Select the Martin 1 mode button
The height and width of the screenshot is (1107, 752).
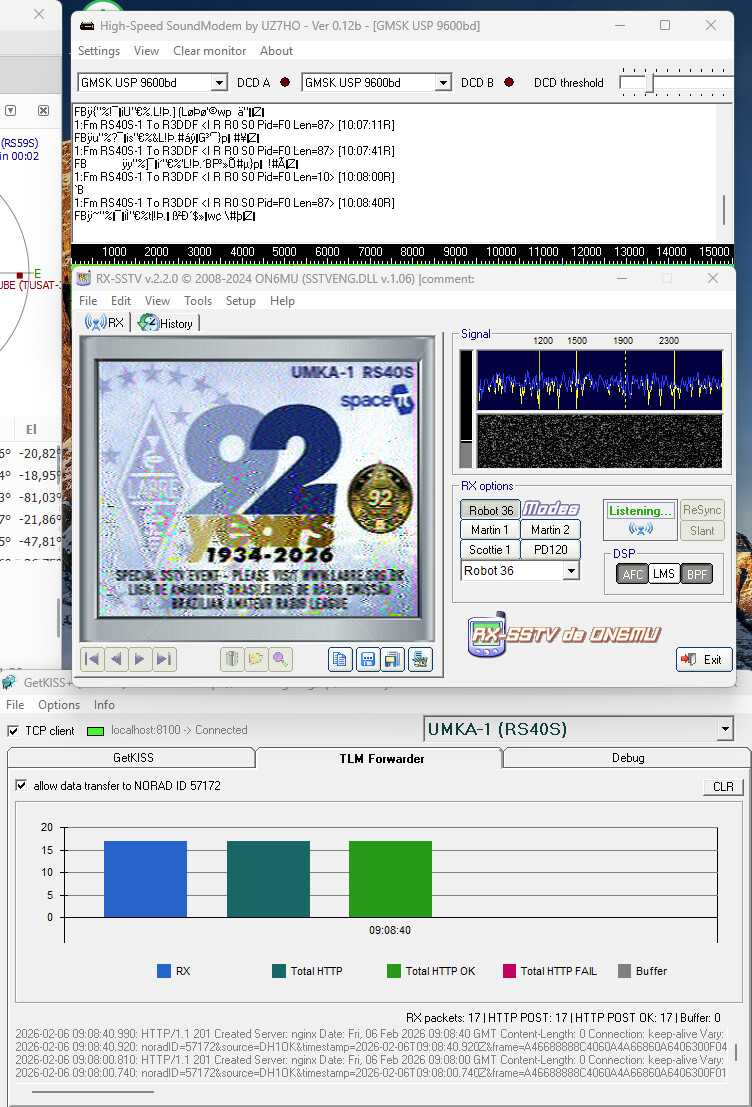tap(490, 530)
